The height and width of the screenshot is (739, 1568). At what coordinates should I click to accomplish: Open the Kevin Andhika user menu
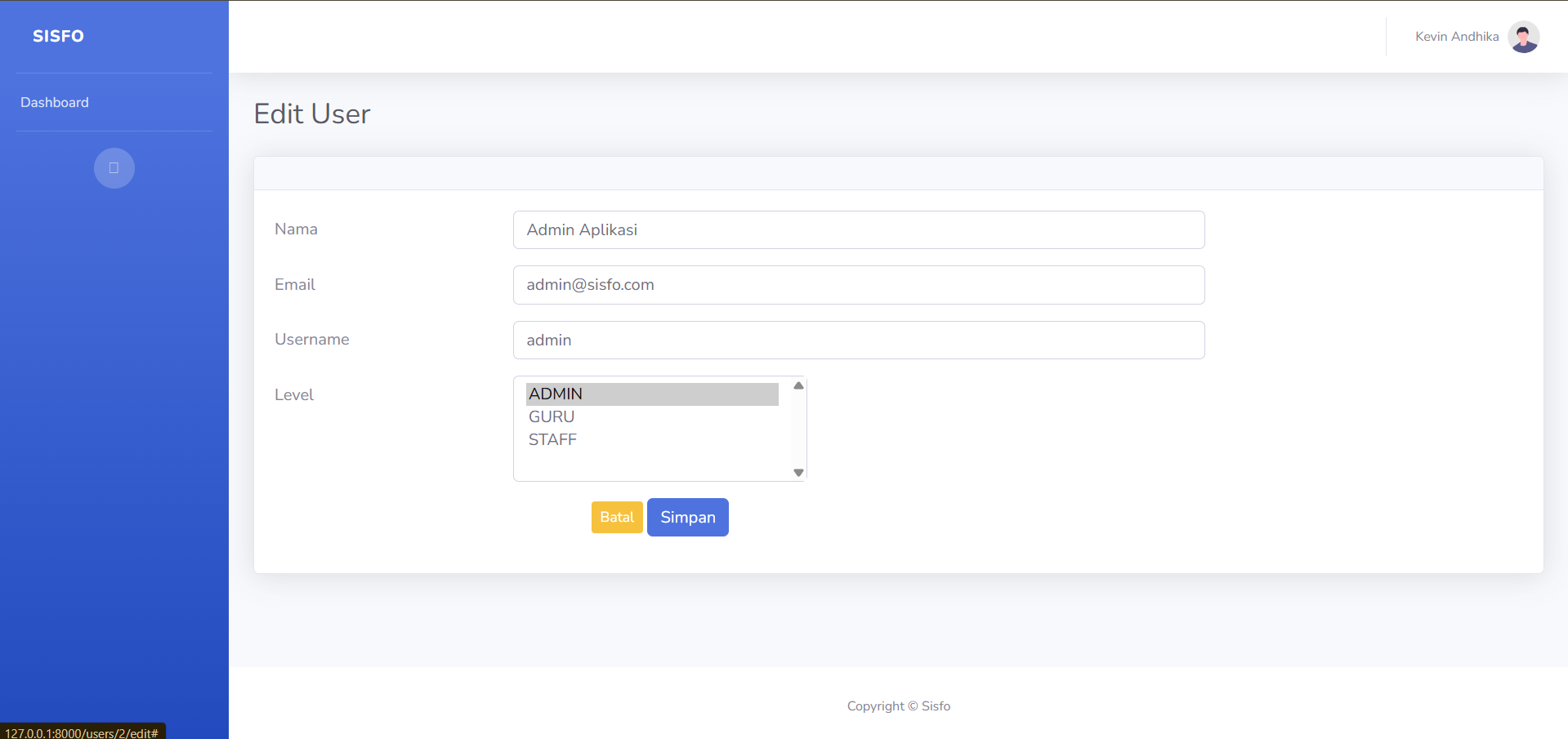(1456, 37)
